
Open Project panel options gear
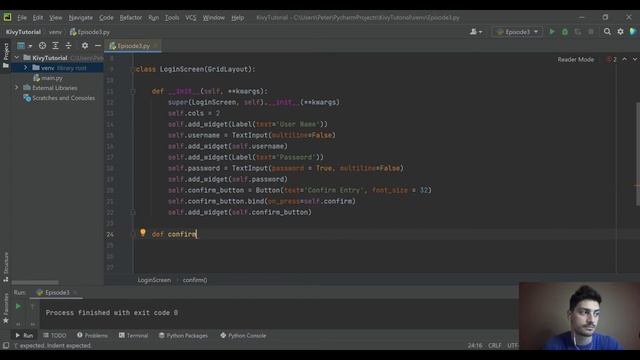(85, 46)
